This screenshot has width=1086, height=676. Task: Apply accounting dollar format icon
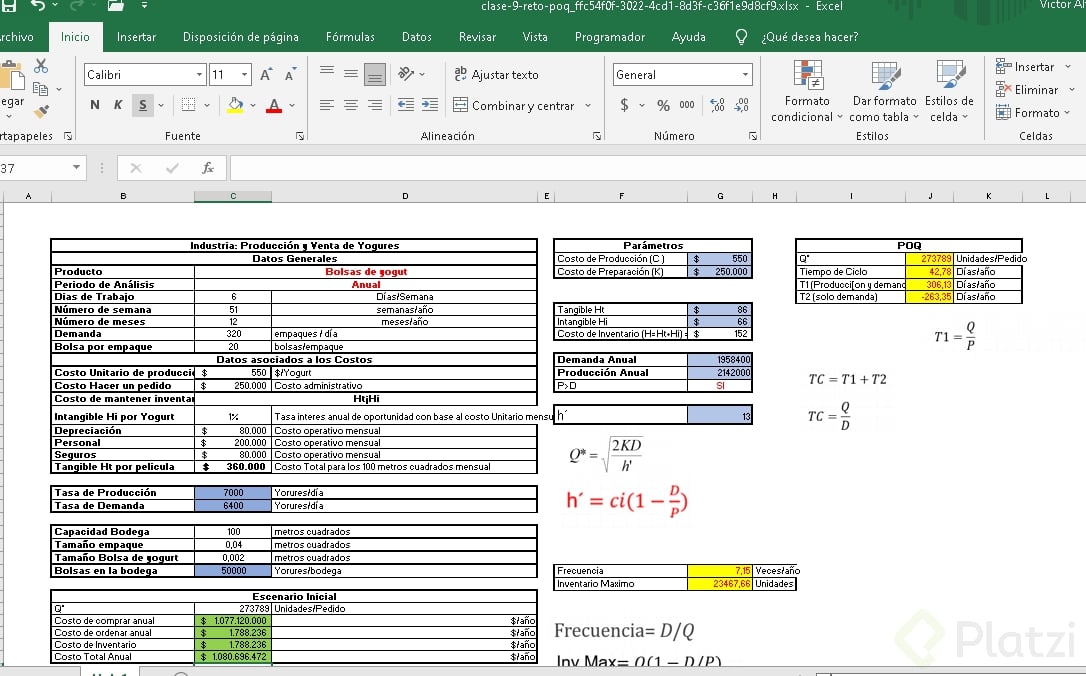[x=624, y=105]
